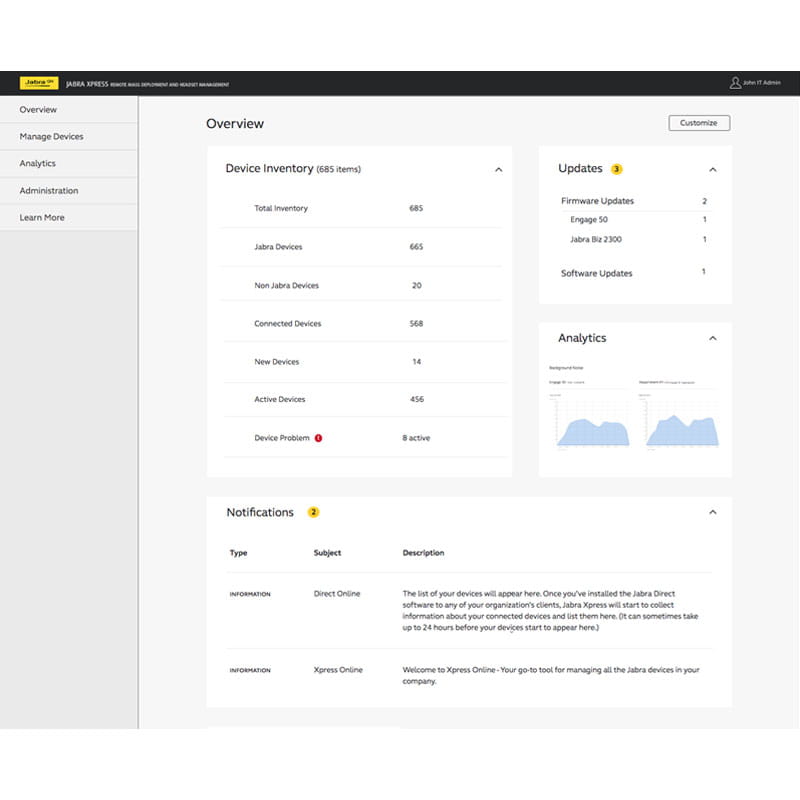Image resolution: width=800 pixels, height=800 pixels.
Task: Click the Jabra logo in header
Action: (x=40, y=84)
